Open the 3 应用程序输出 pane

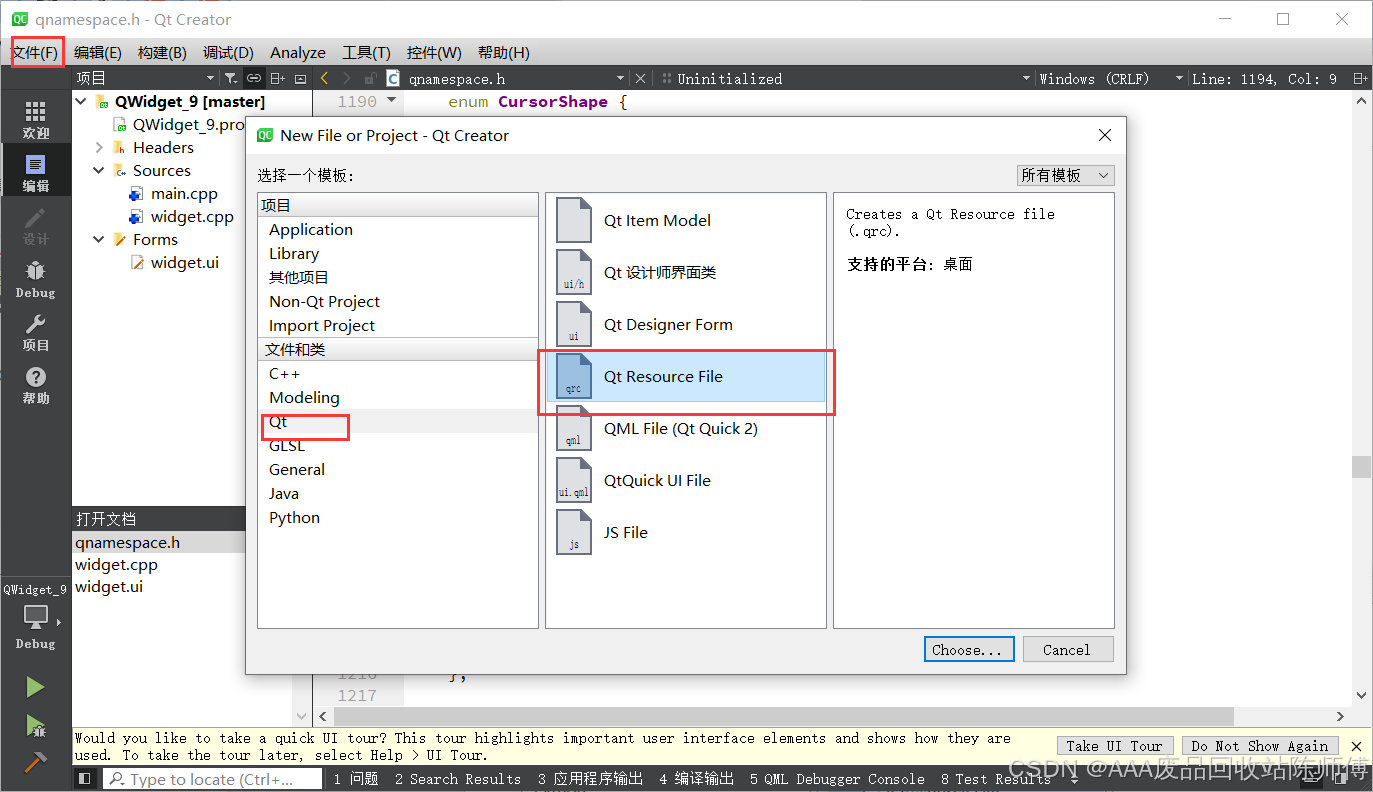tap(590, 779)
